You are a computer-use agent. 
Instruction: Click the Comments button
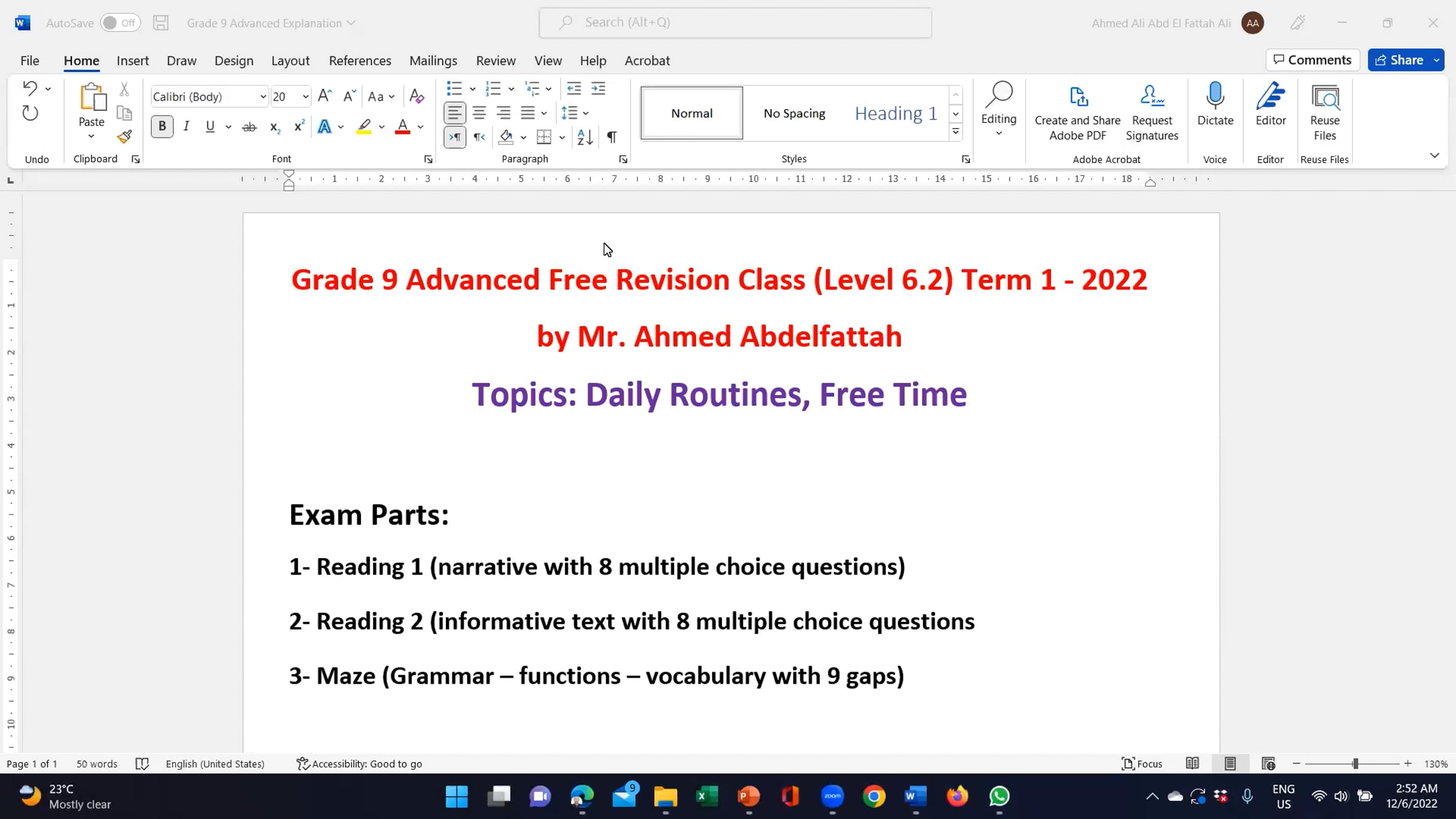1312,60
